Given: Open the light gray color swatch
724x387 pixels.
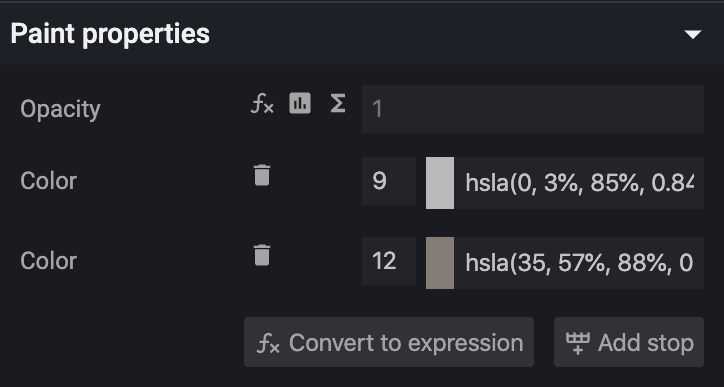Looking at the screenshot, I should pyautogui.click(x=440, y=183).
